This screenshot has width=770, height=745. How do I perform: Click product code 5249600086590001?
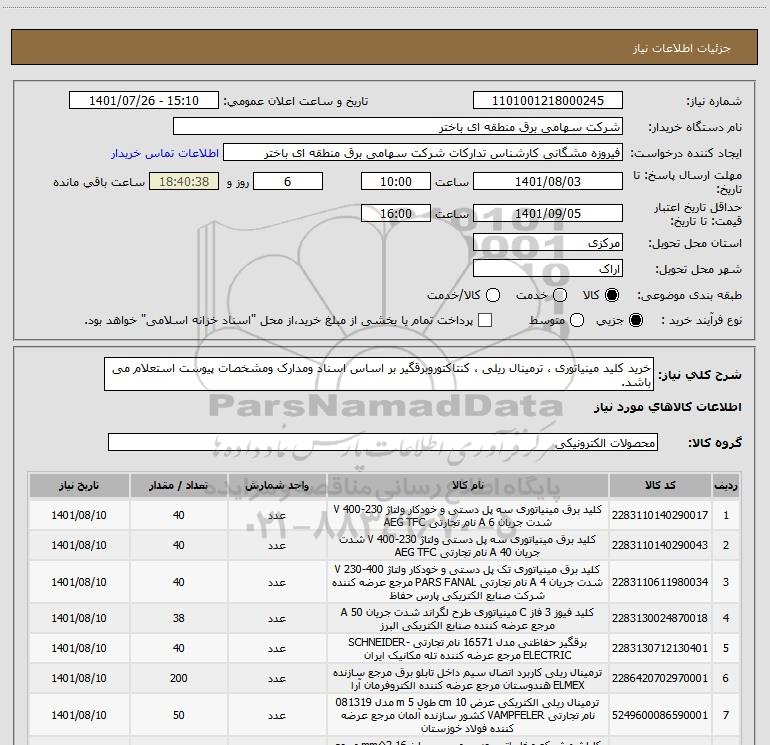[x=660, y=715]
